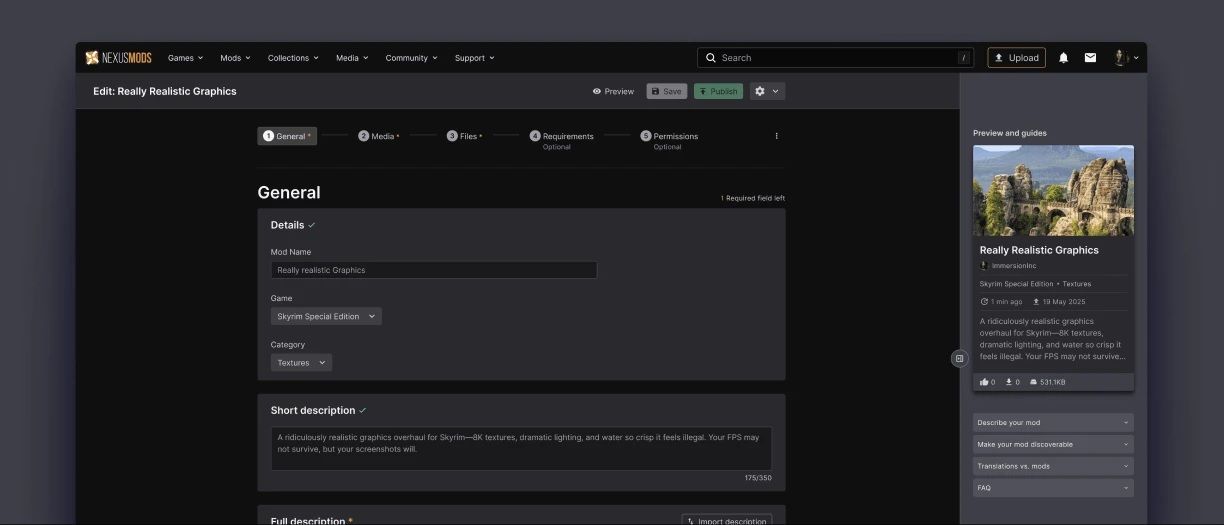The width and height of the screenshot is (1224, 525).
Task: Click the settings gear dropdown
Action: pos(767,91)
